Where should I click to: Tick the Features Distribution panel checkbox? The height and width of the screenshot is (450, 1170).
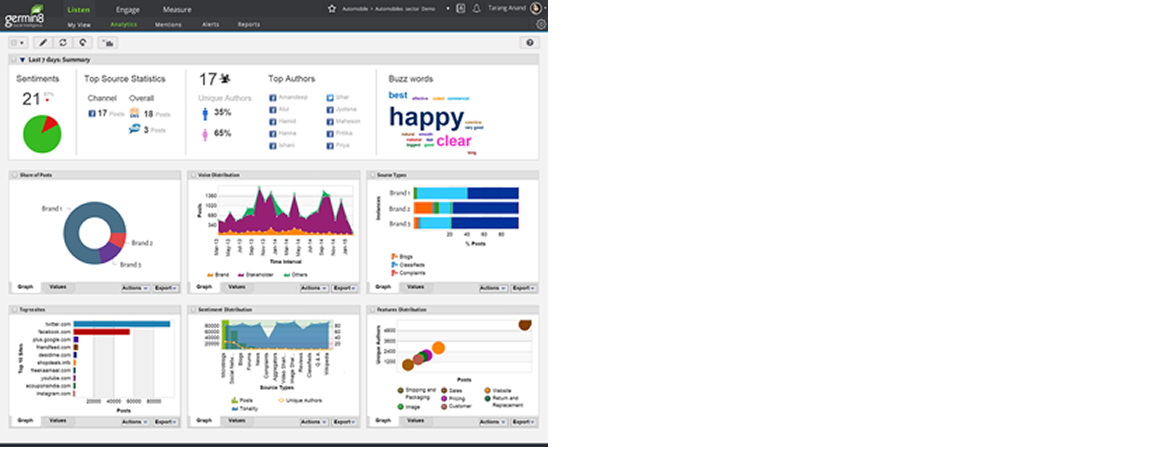click(372, 310)
